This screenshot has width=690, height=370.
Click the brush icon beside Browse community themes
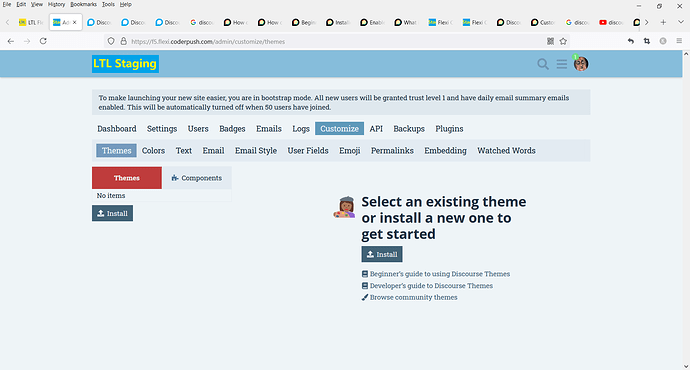365,297
